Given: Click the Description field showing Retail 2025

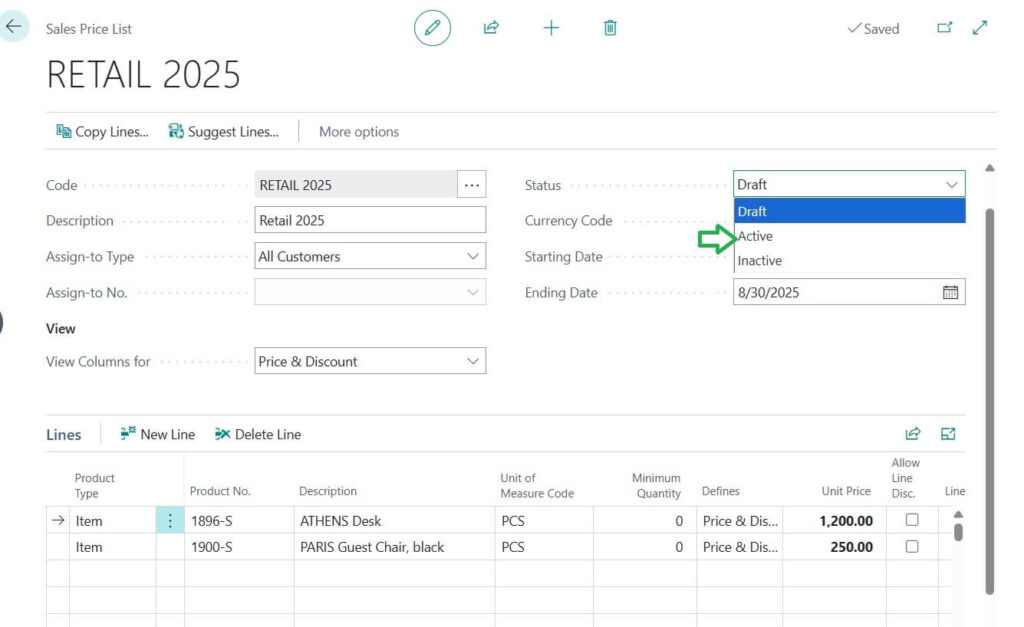Looking at the screenshot, I should click(x=370, y=220).
